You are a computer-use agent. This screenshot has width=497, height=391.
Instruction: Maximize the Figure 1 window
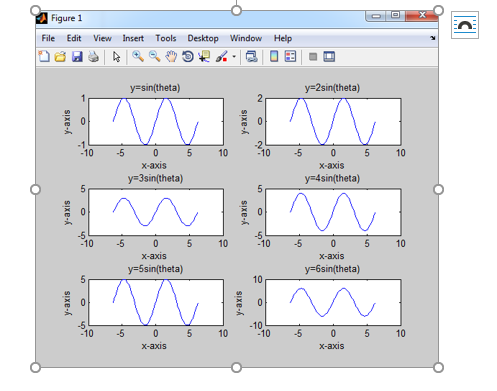click(x=396, y=15)
